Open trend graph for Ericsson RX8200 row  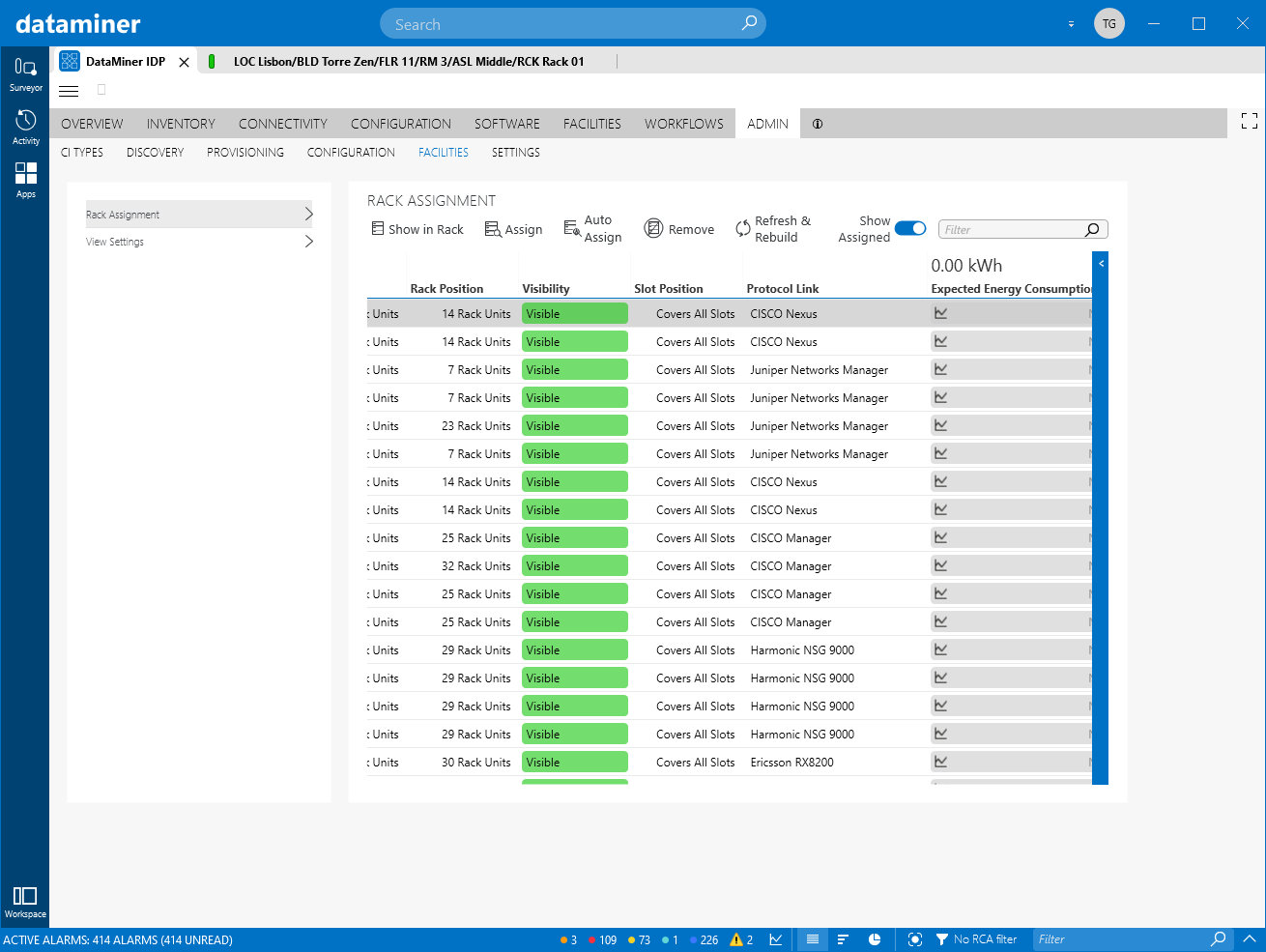pyautogui.click(x=940, y=762)
